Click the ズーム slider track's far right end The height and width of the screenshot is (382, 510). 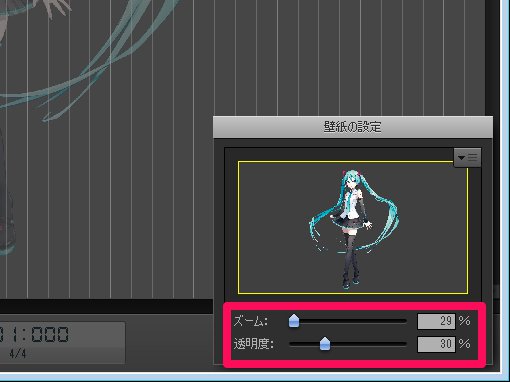(x=404, y=321)
